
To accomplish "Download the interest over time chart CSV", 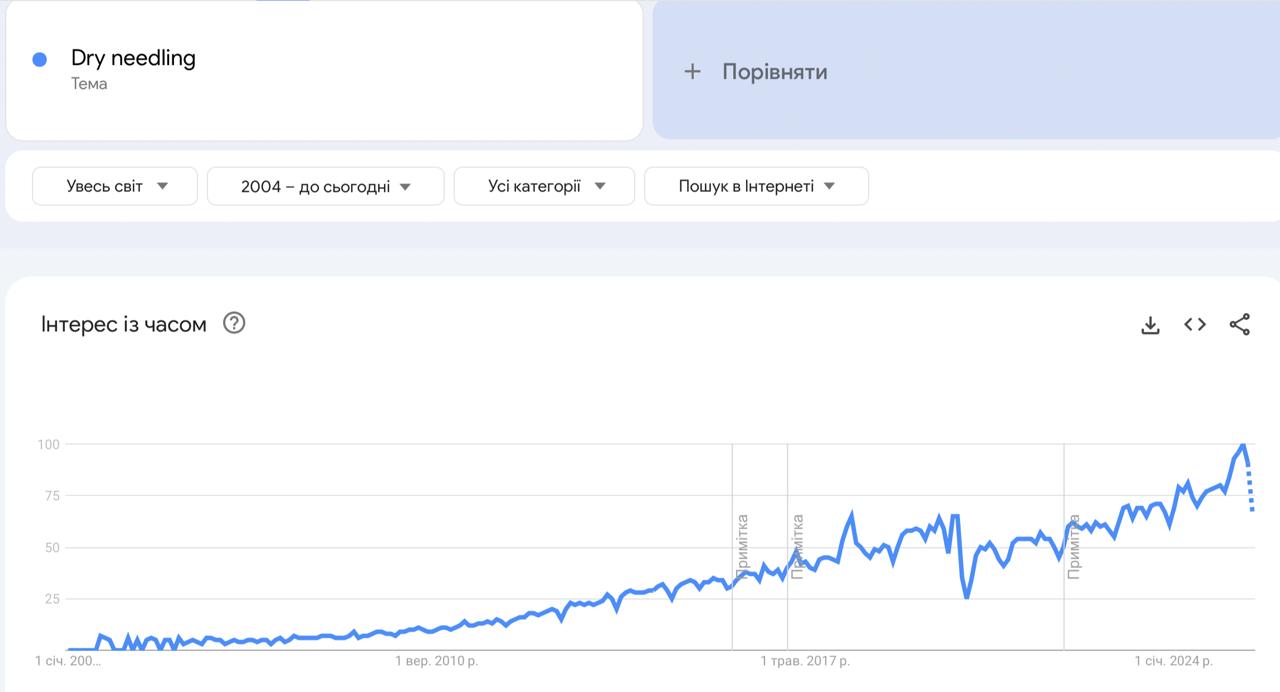I will [1150, 325].
